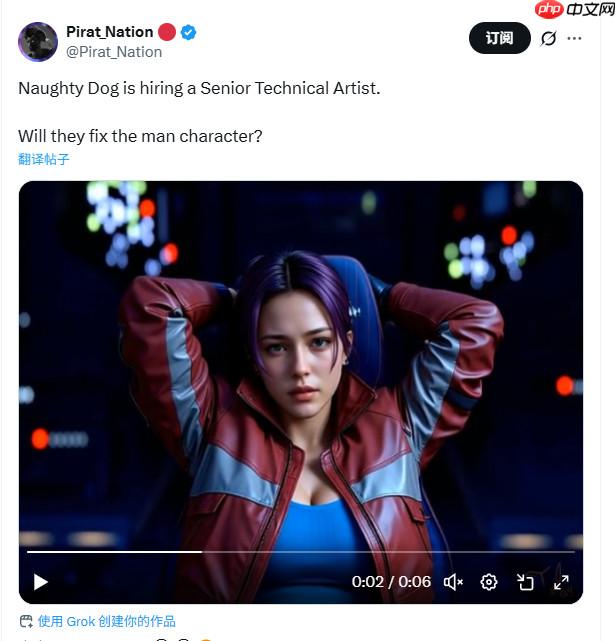Click the red circle badge by the name

(167, 32)
